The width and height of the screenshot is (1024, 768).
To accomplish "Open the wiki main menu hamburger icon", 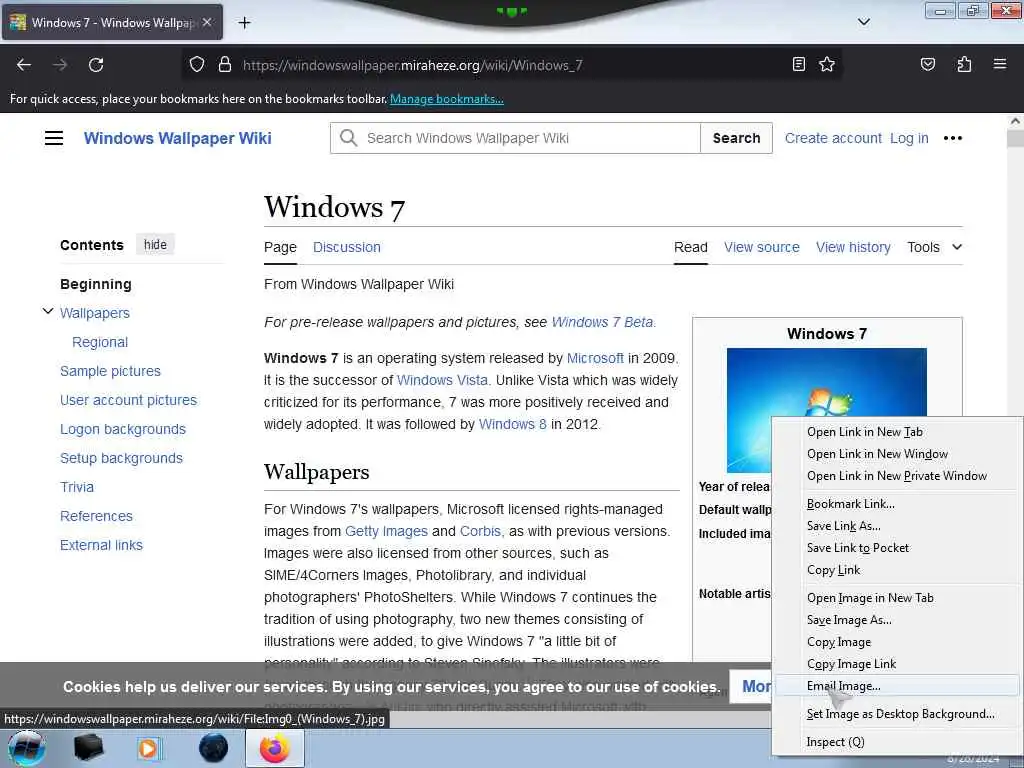I will click(x=54, y=138).
